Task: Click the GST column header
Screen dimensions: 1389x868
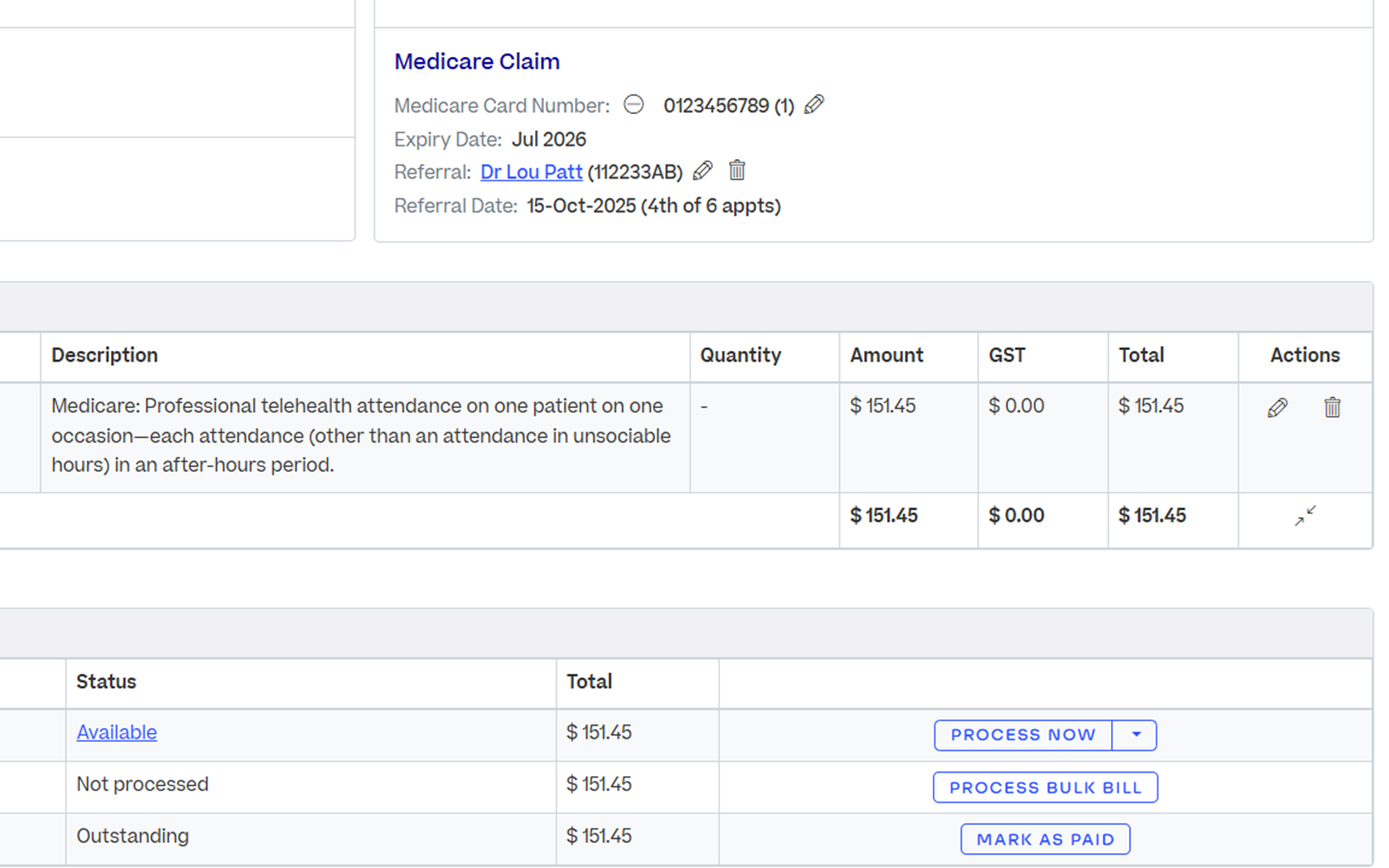Action: tap(1006, 356)
